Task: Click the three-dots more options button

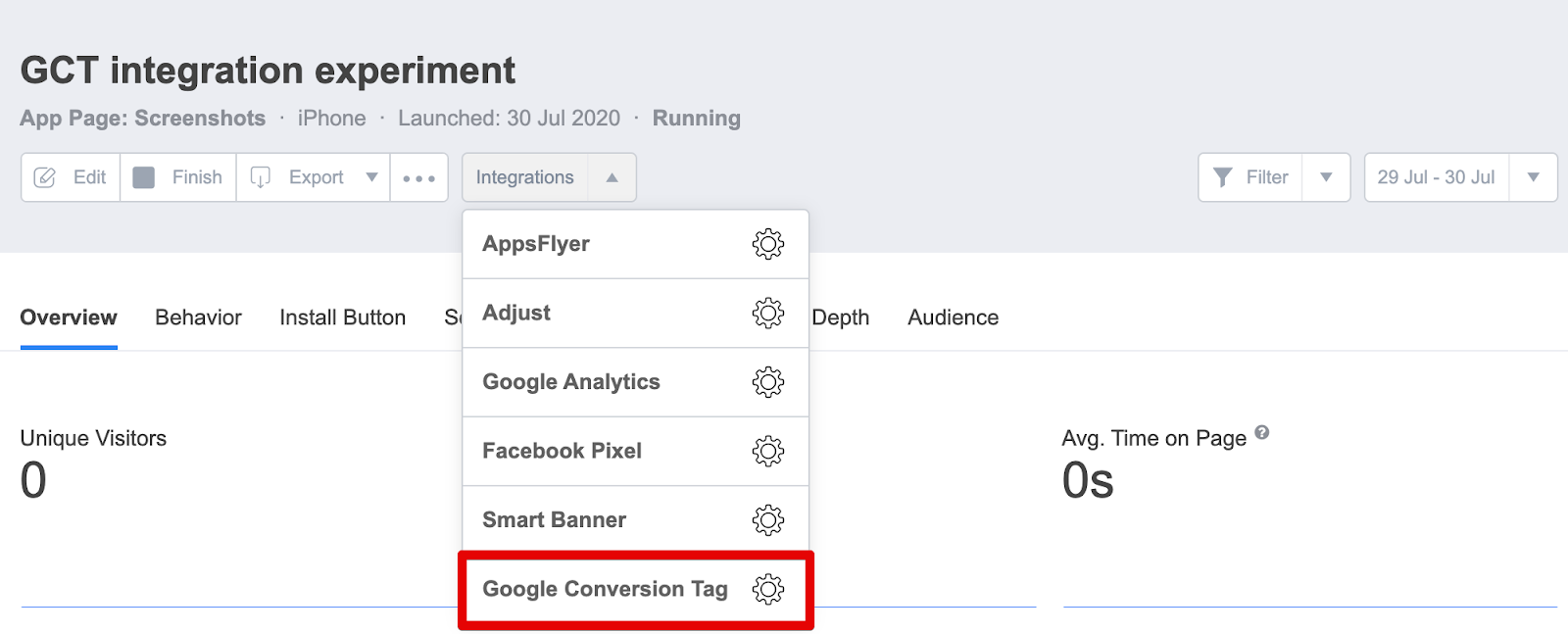Action: 418,177
